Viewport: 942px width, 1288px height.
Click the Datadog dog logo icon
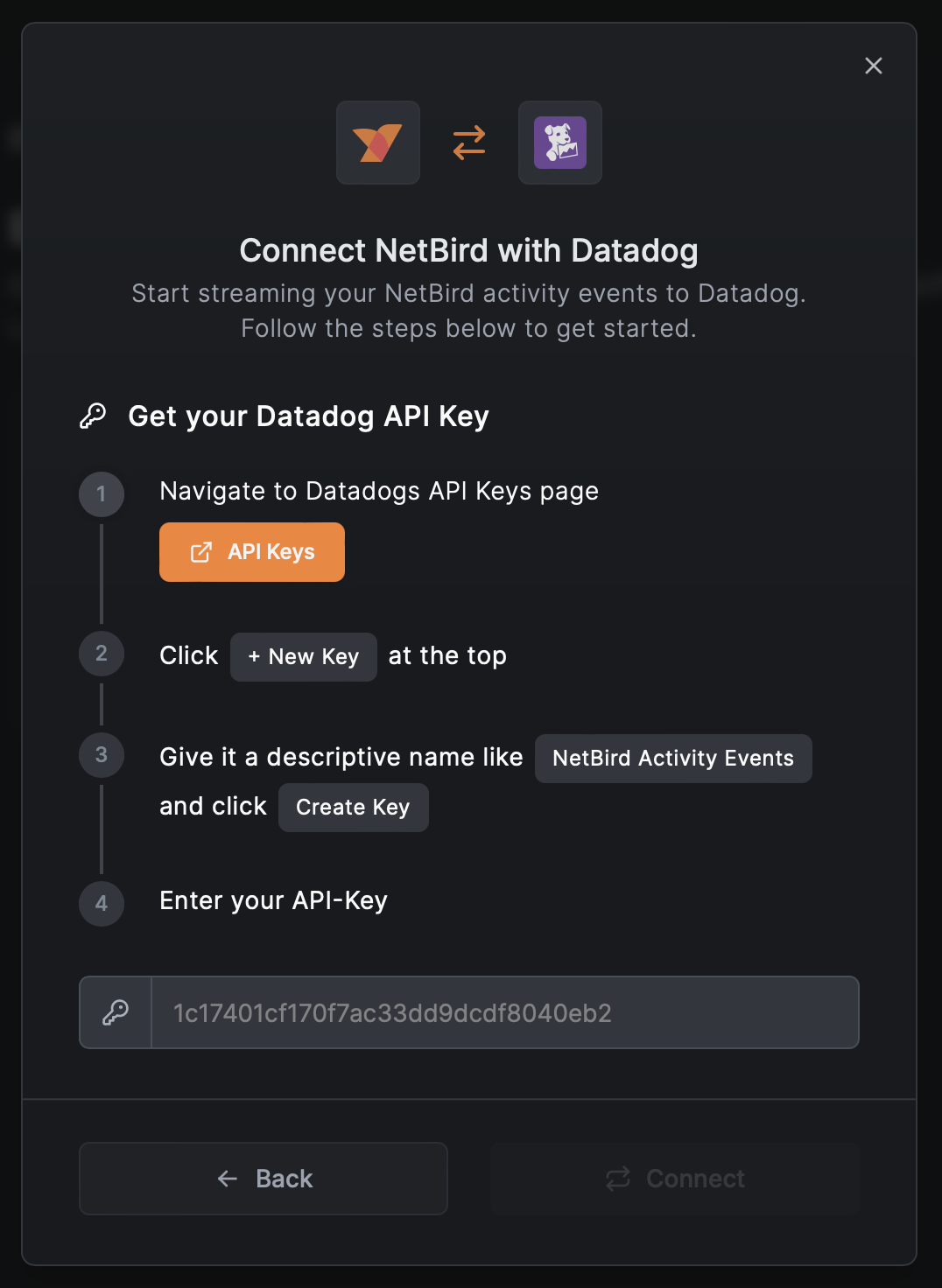pyautogui.click(x=560, y=143)
